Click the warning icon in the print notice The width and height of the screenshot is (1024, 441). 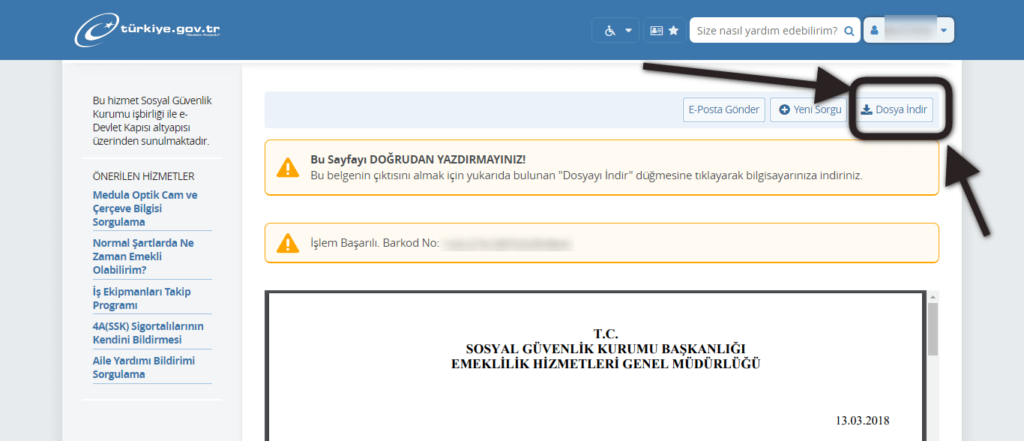click(288, 167)
